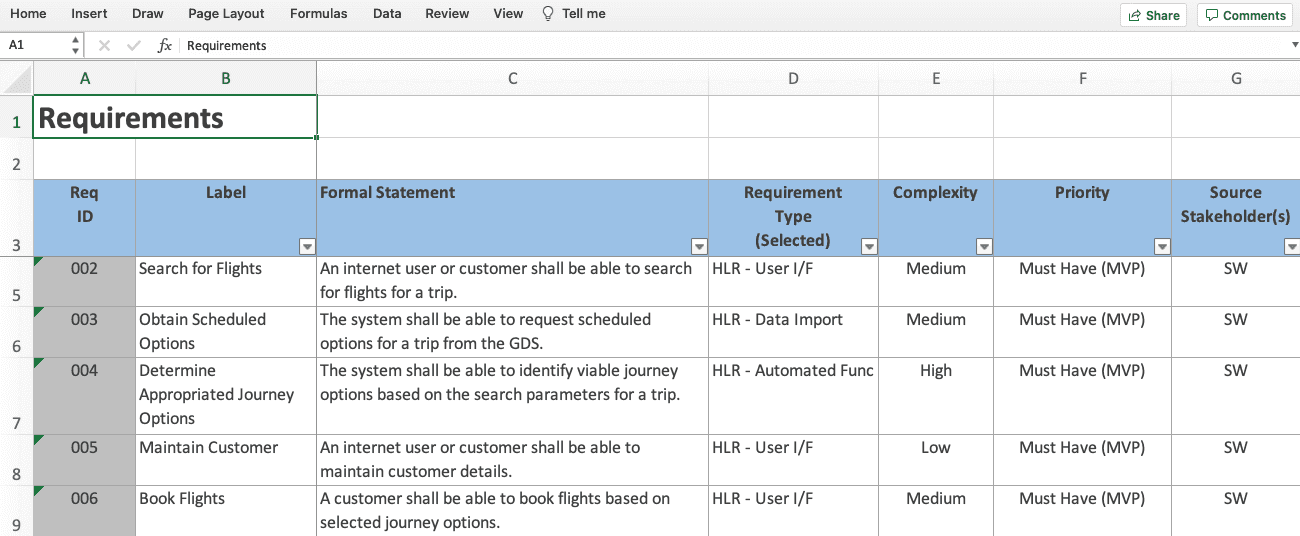Viewport: 1300px width, 536px height.
Task: Click the confirm entry checkmark icon
Action: tap(134, 46)
